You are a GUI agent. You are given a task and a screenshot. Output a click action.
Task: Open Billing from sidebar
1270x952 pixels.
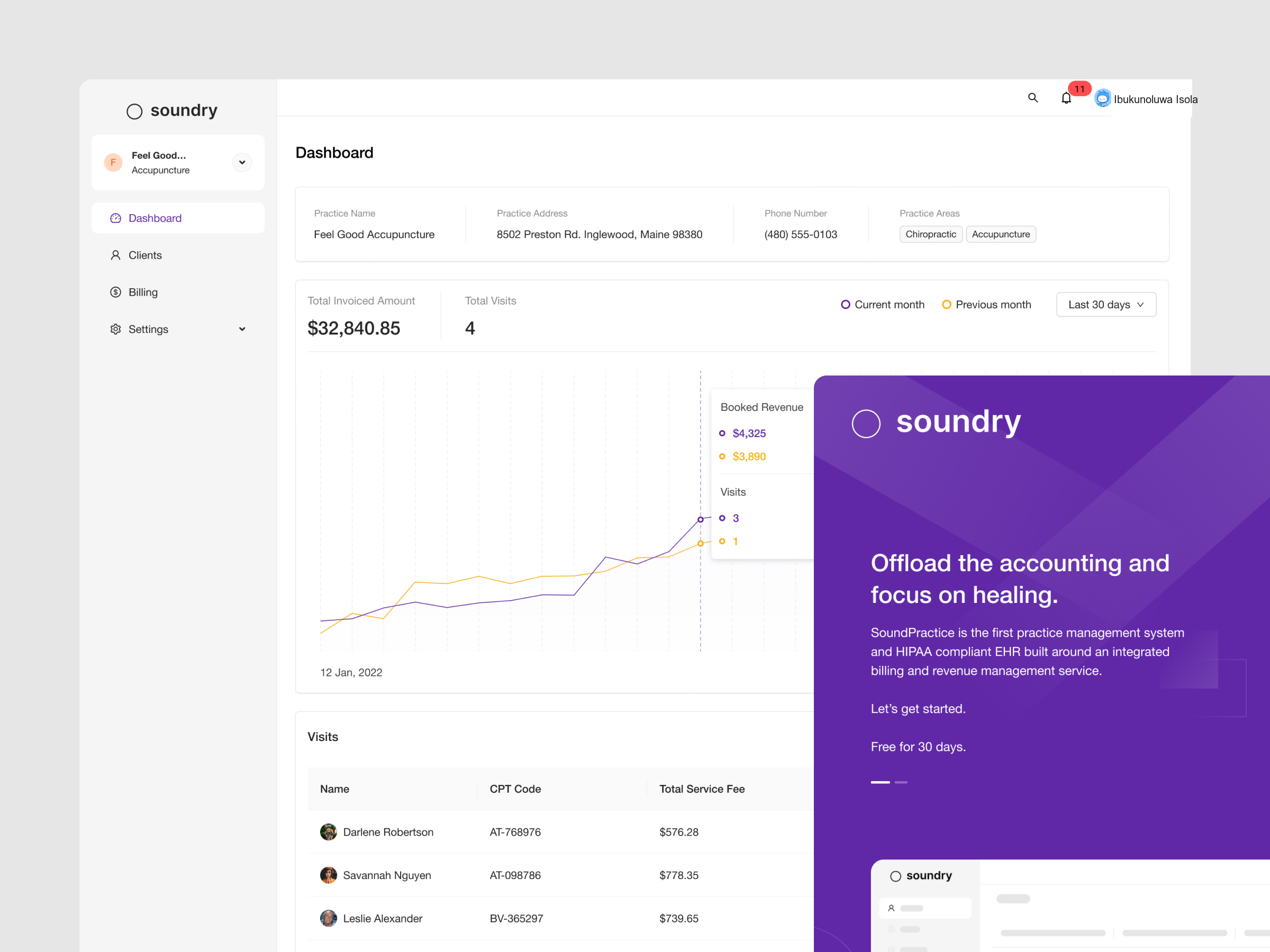click(x=178, y=292)
